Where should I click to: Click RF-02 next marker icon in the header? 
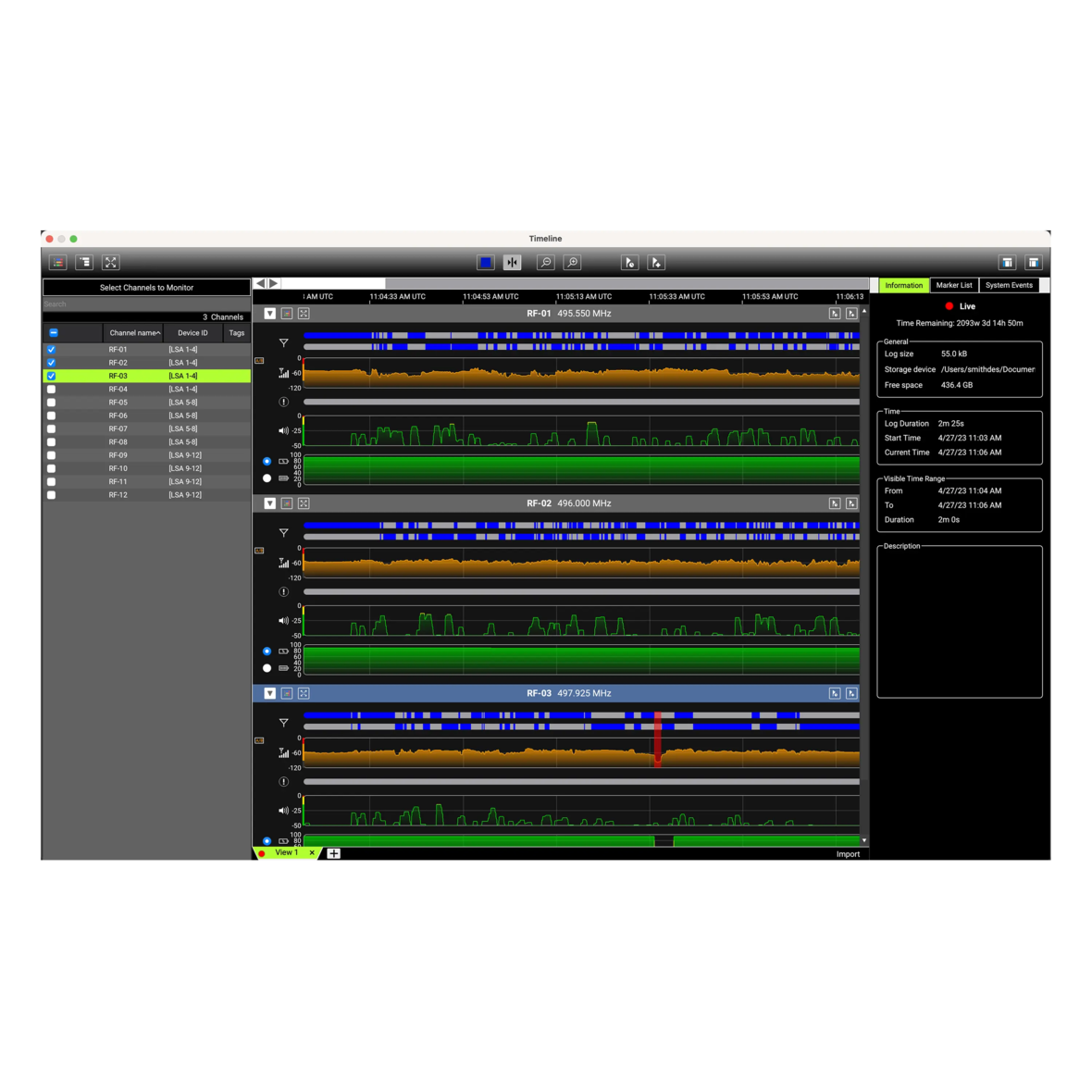pos(851,503)
